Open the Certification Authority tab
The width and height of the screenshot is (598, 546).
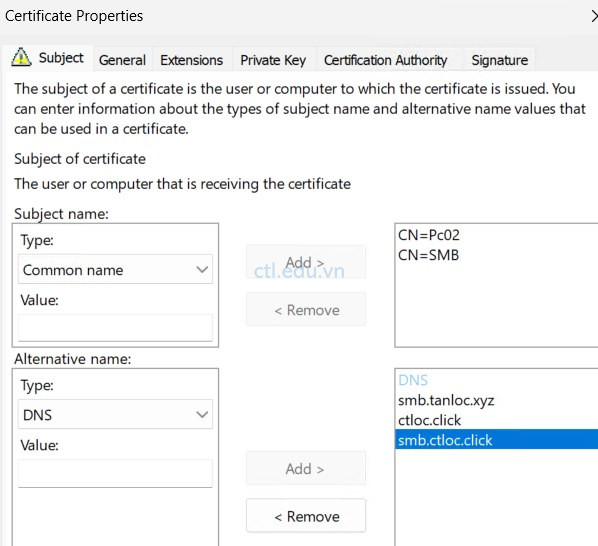[x=386, y=60]
